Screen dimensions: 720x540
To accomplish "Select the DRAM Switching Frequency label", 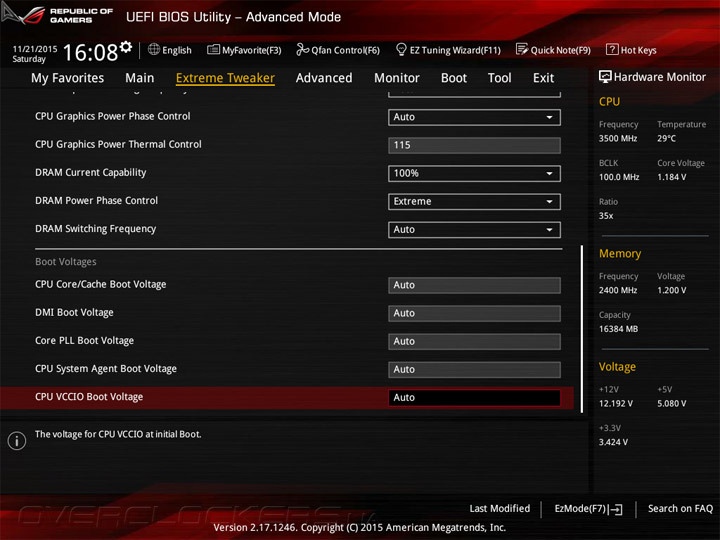I will [x=96, y=229].
